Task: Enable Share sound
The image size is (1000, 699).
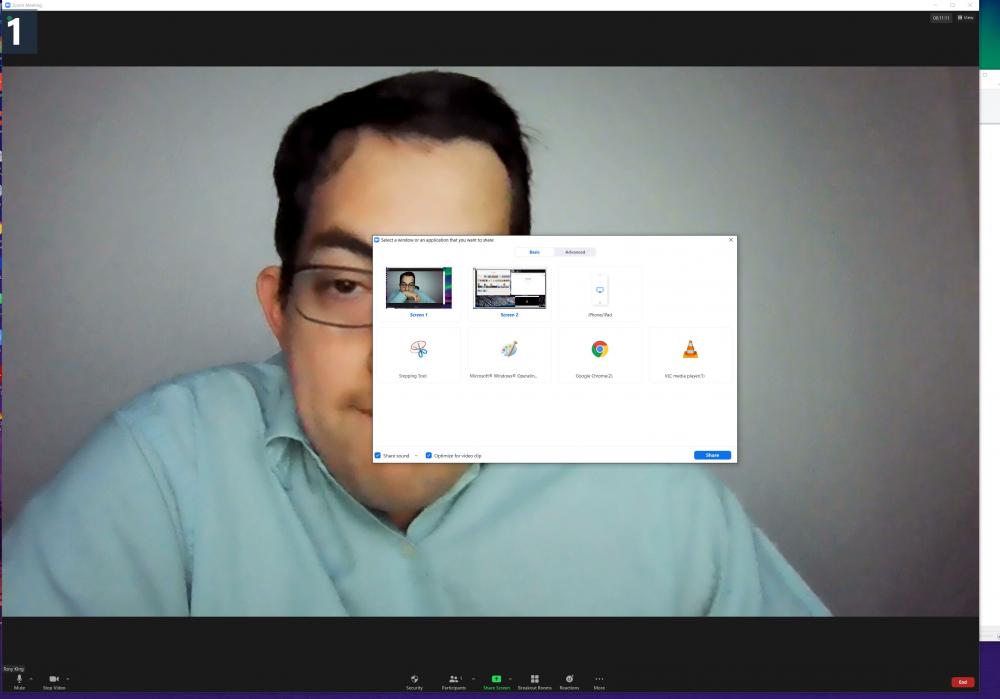Action: point(380,455)
